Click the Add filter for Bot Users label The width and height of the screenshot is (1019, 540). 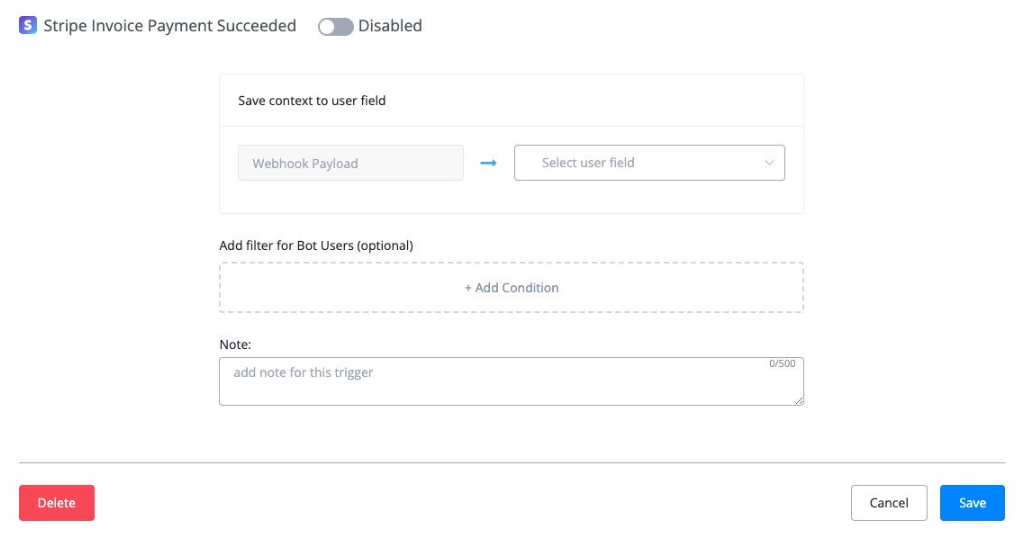click(x=316, y=245)
